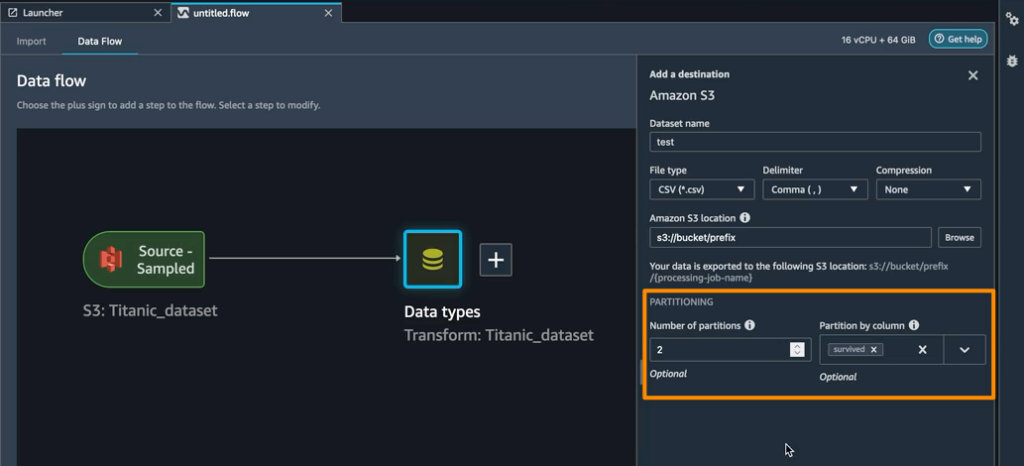Switch to the Launcher tab
The image size is (1024, 466).
point(86,12)
